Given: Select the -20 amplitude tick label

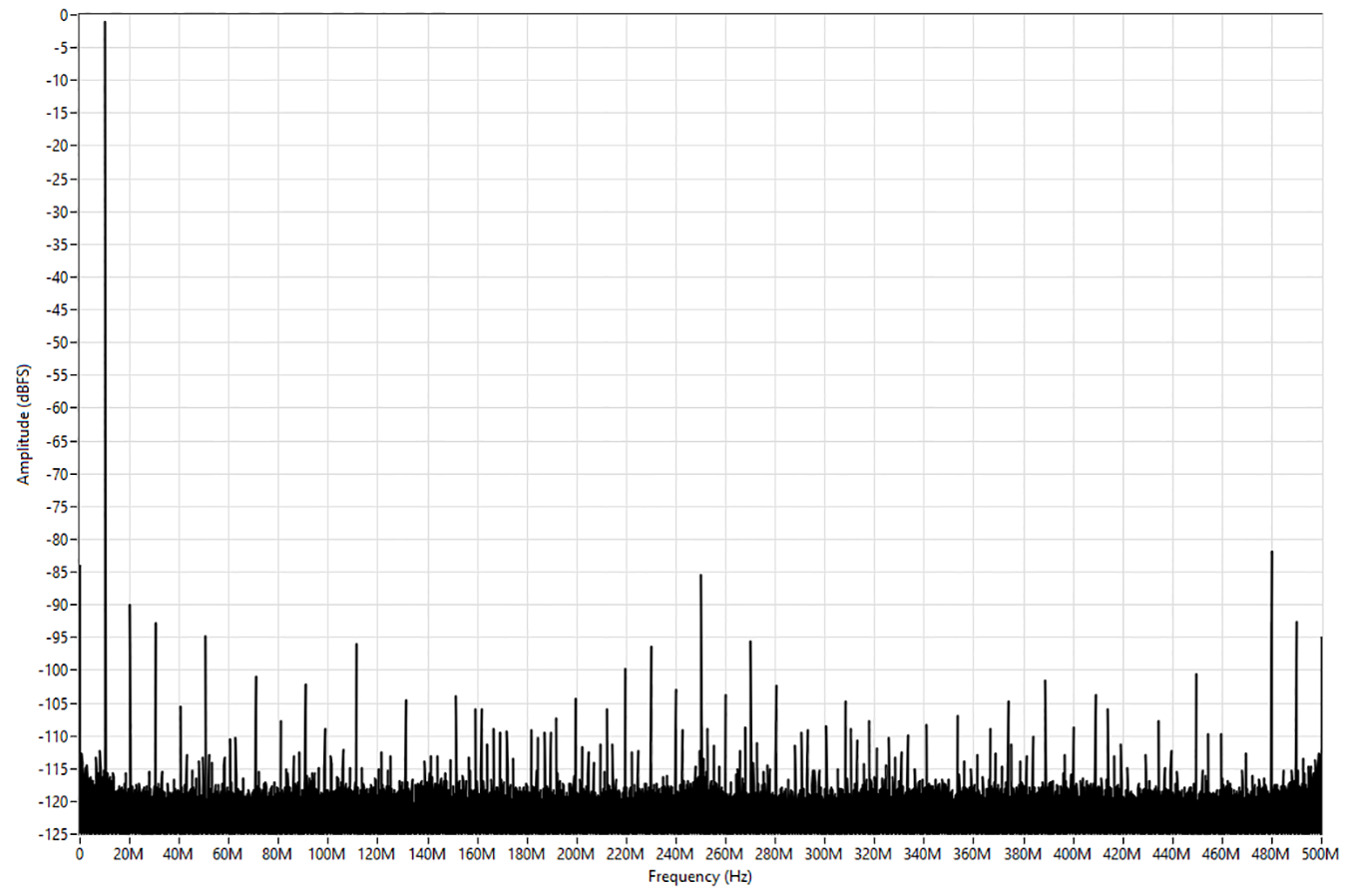Looking at the screenshot, I should point(58,146).
